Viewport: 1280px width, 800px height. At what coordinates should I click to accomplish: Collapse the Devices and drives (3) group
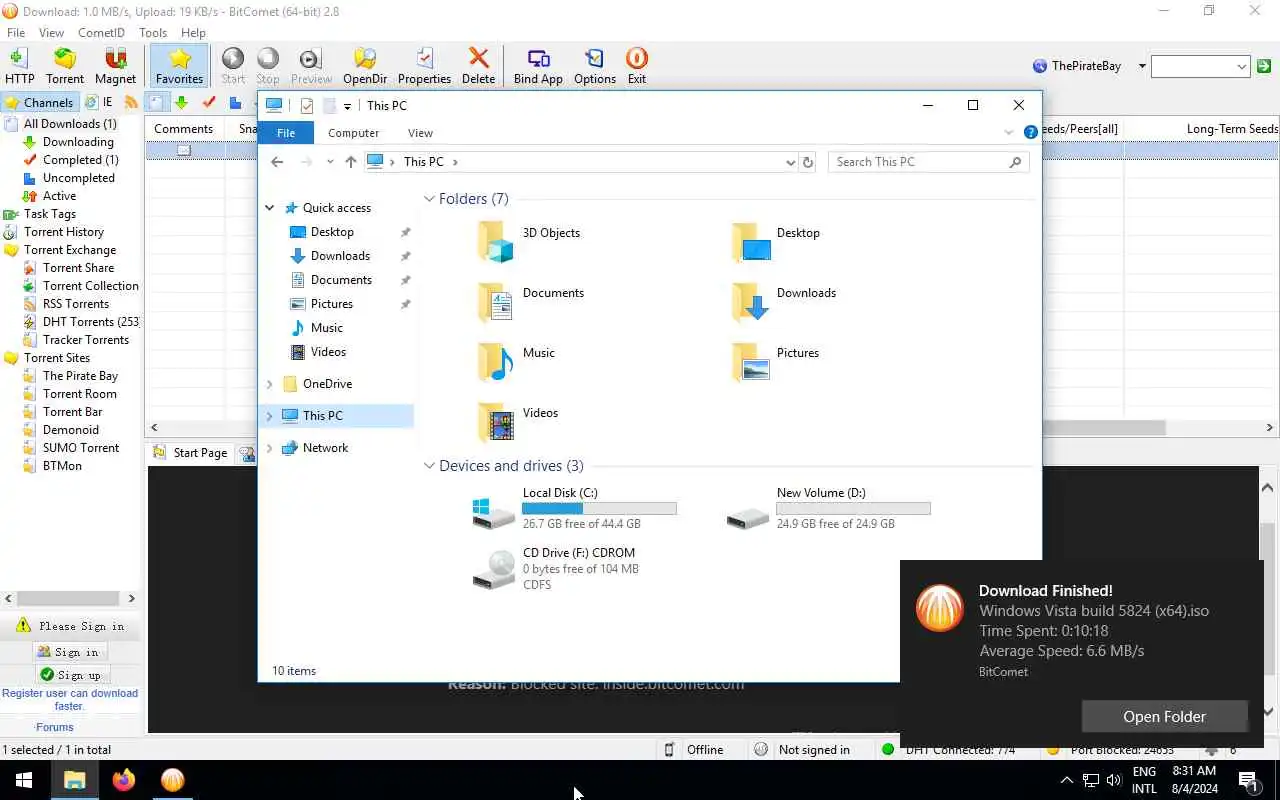[x=429, y=466]
